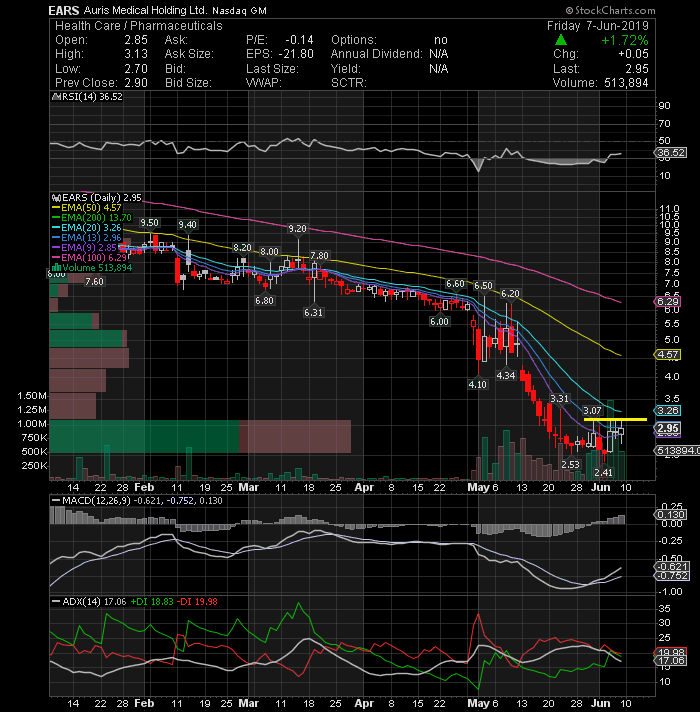Viewport: 700px width, 712px height.
Task: Click the EMA(9) 2.85 legend entry
Action: (84, 247)
